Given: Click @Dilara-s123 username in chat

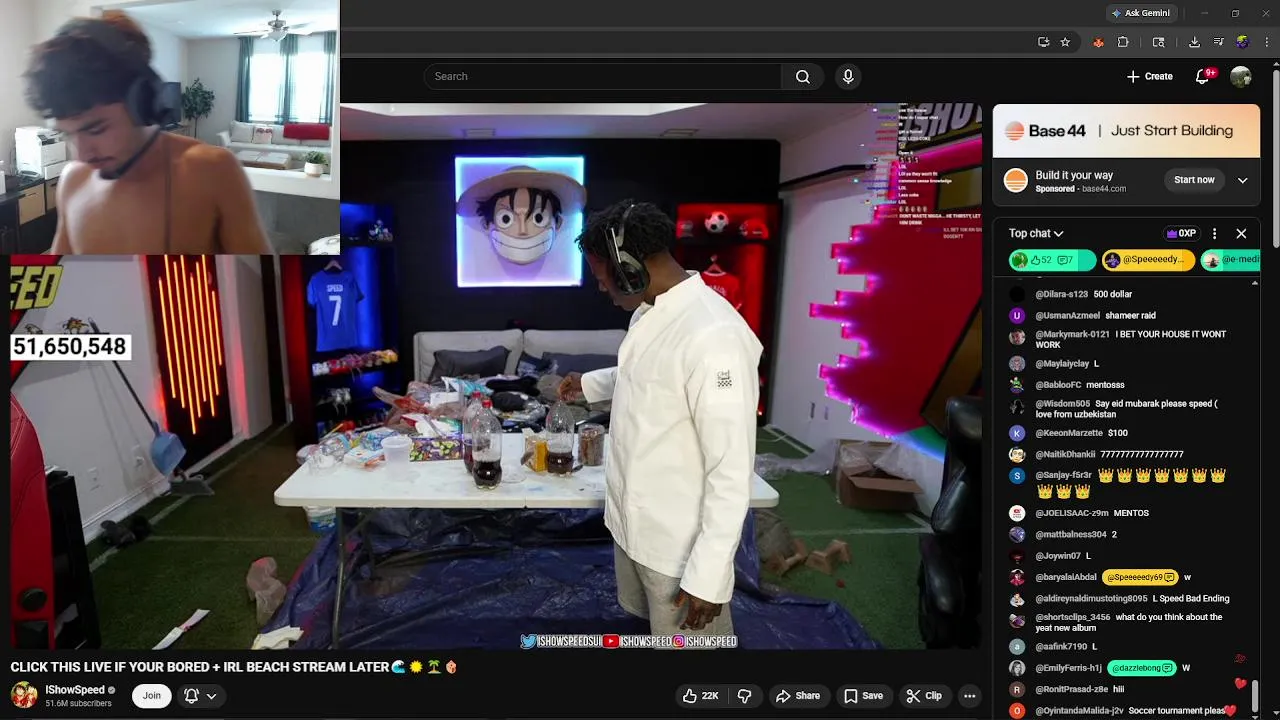Looking at the screenshot, I should [1061, 295].
